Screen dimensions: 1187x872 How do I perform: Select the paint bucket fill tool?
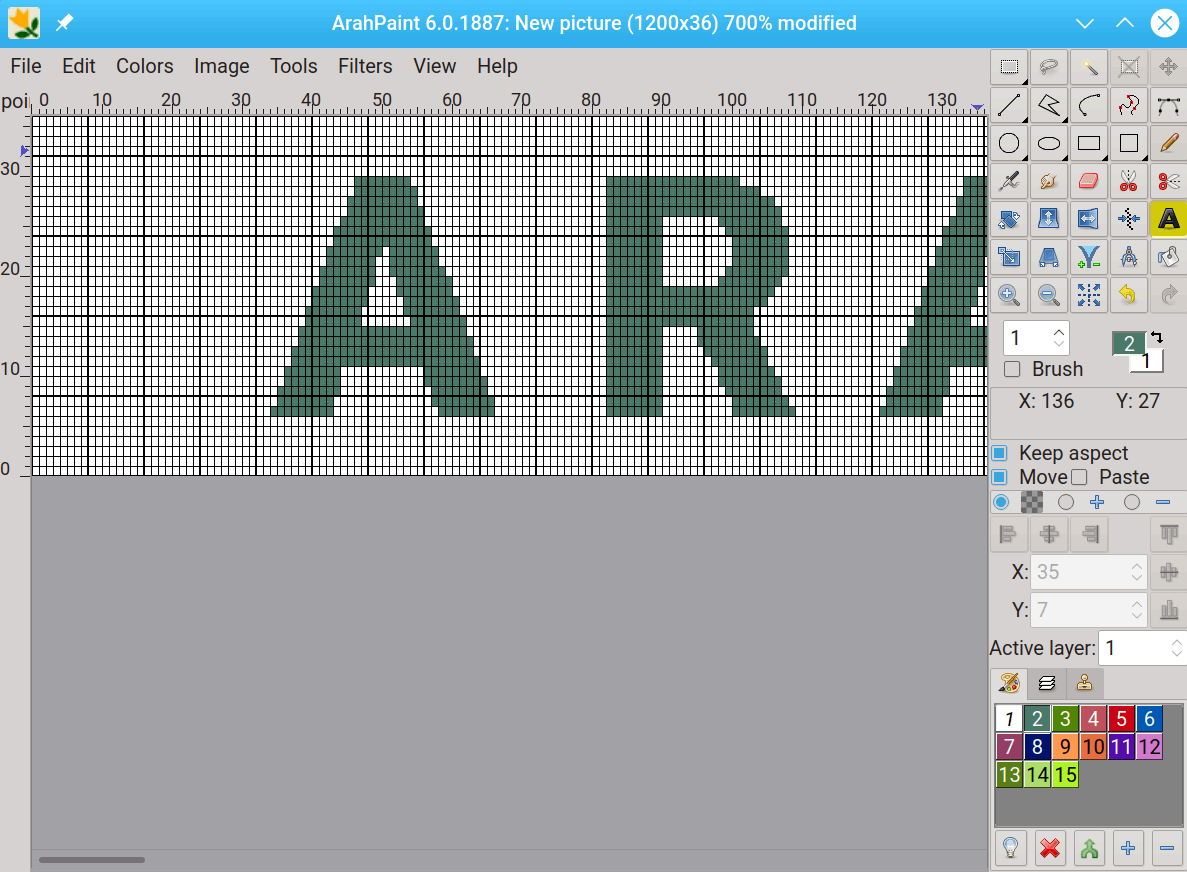click(1168, 257)
